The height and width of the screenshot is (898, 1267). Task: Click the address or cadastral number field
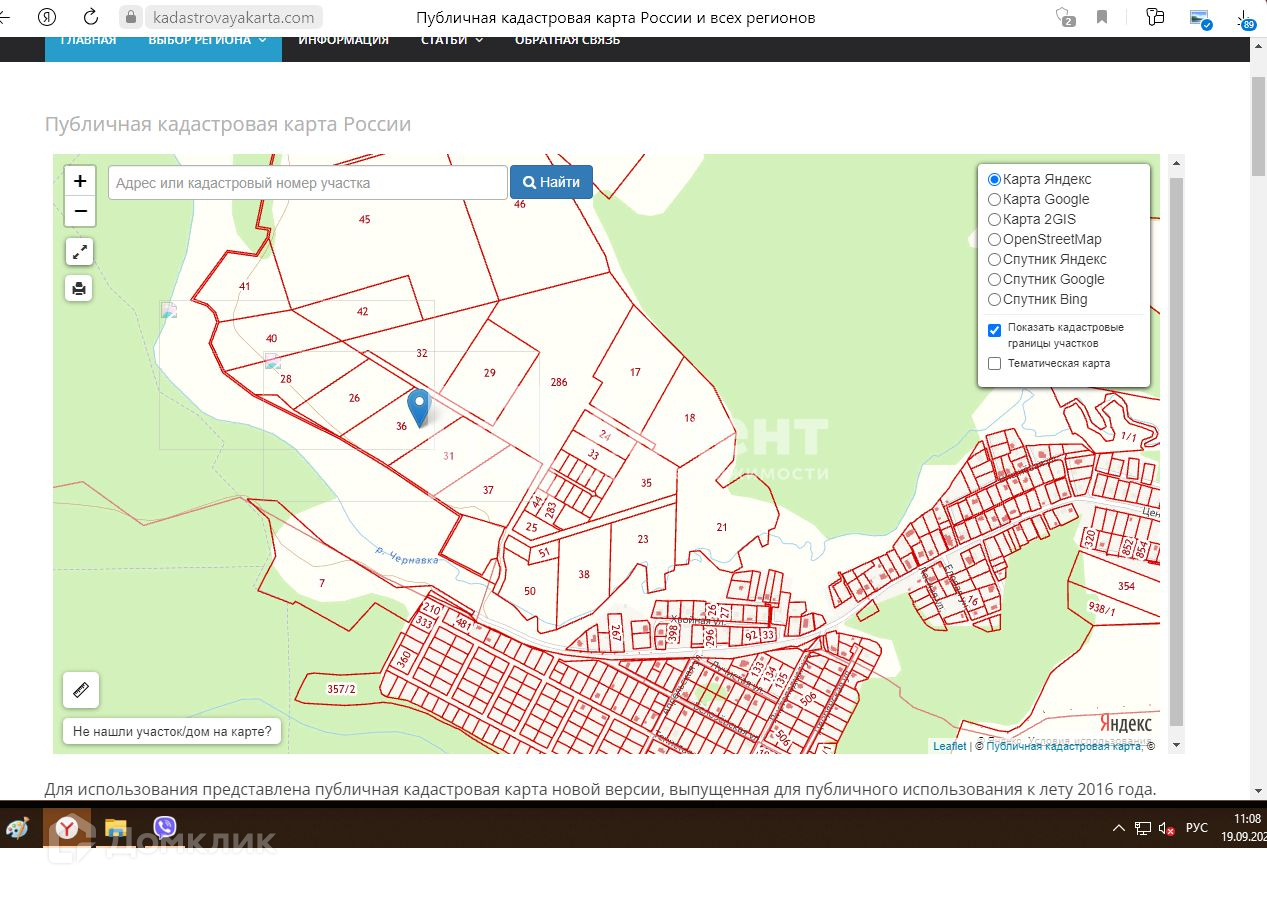(x=307, y=183)
